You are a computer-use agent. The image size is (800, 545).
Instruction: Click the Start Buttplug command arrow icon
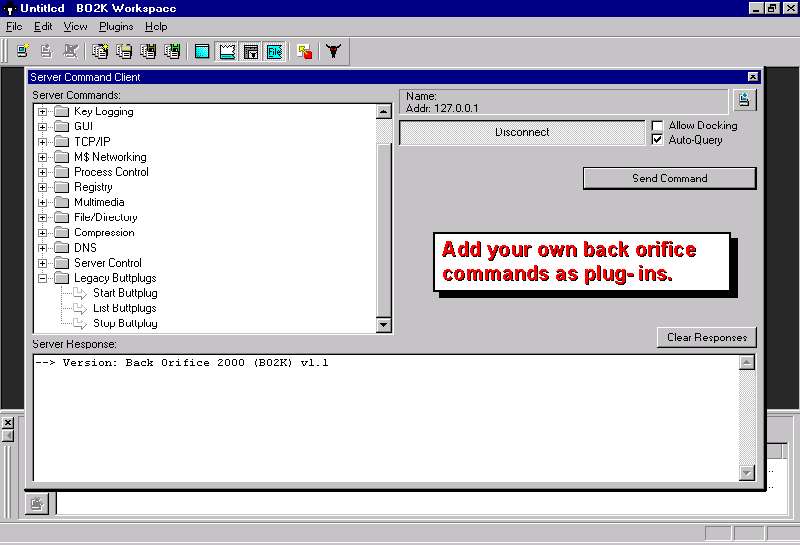pyautogui.click(x=80, y=293)
